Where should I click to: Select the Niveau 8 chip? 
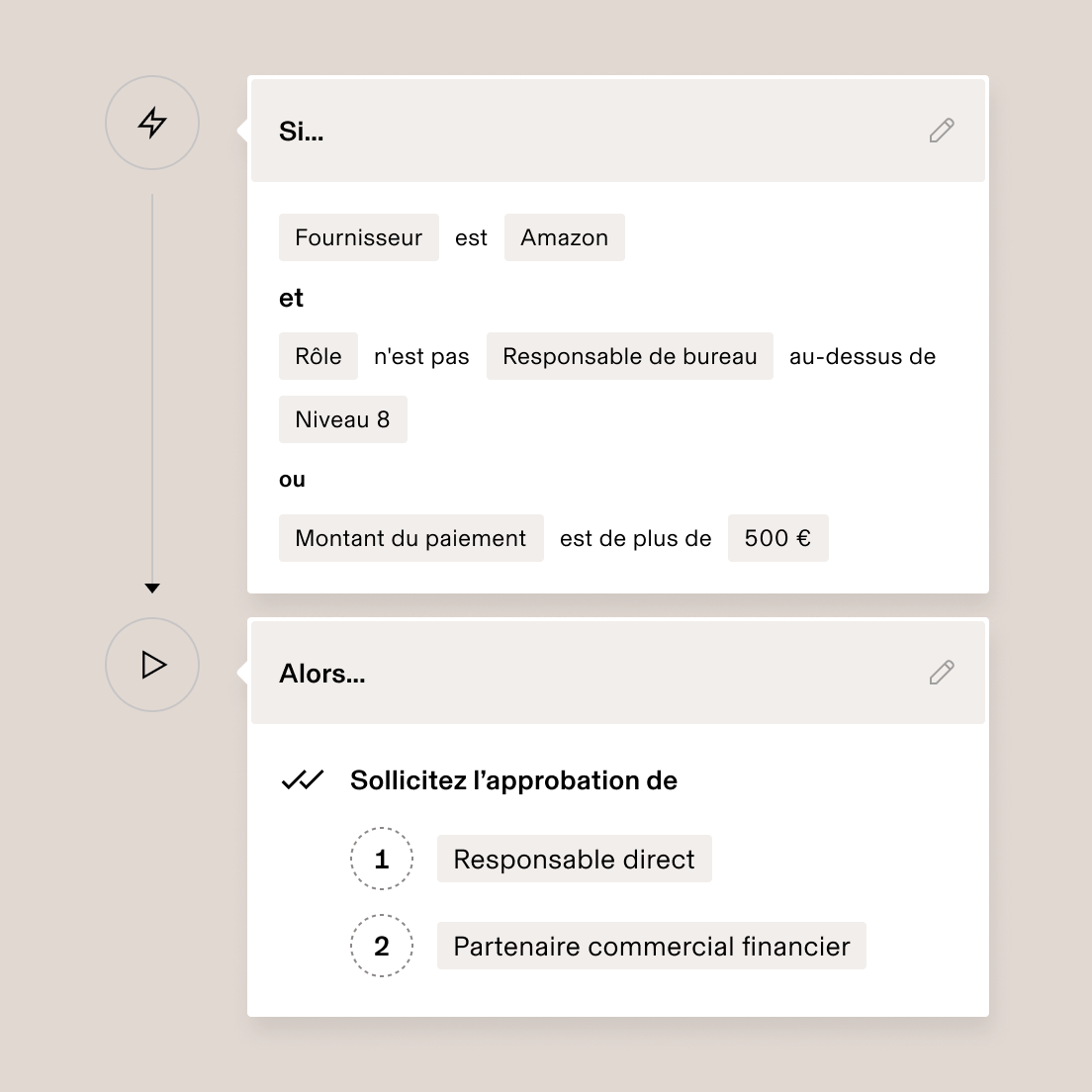[x=342, y=419]
